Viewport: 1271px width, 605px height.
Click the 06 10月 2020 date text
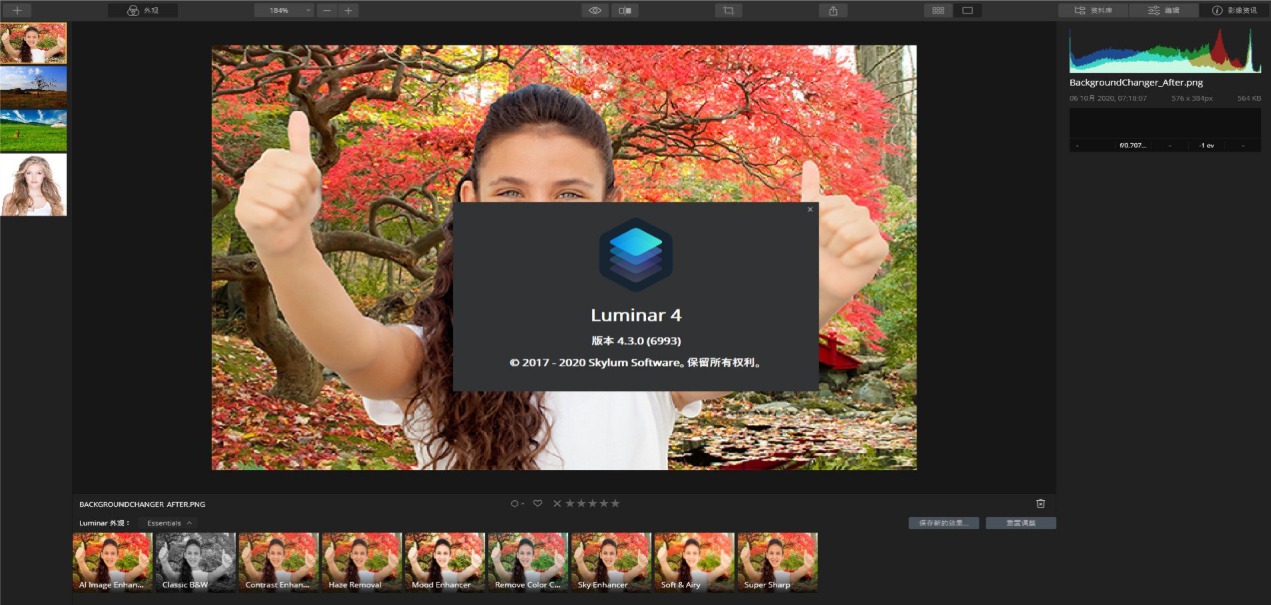[1107, 99]
